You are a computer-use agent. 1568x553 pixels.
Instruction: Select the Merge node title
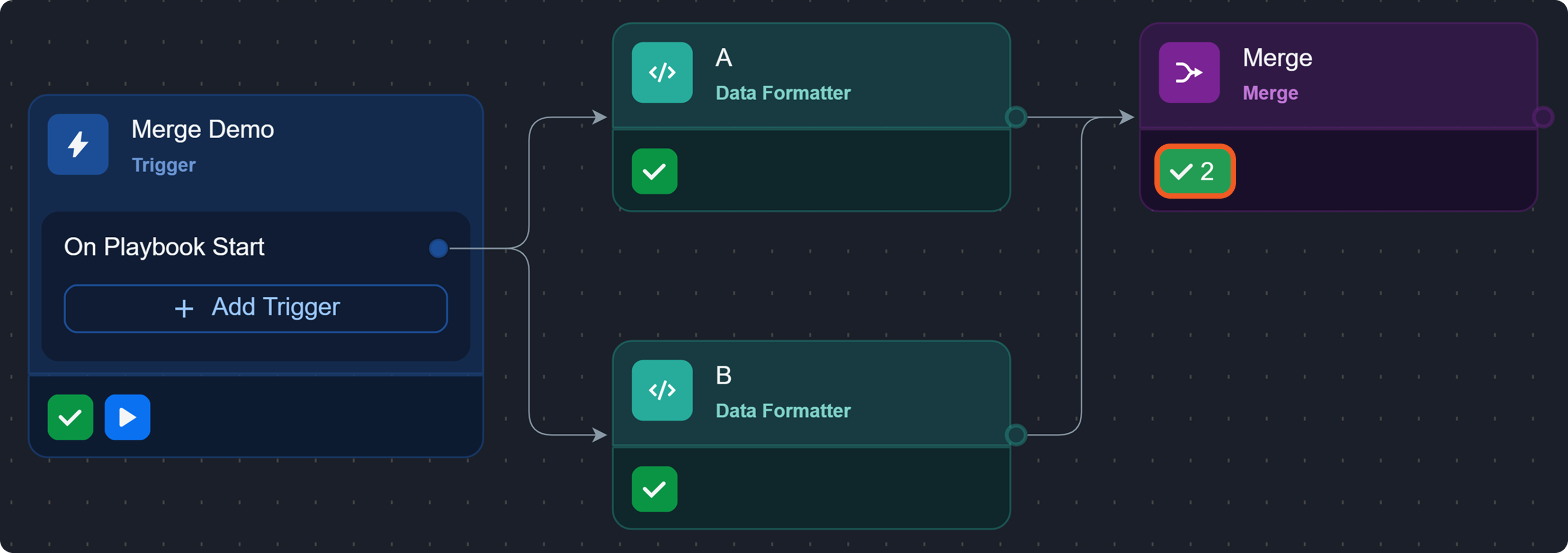click(1277, 58)
